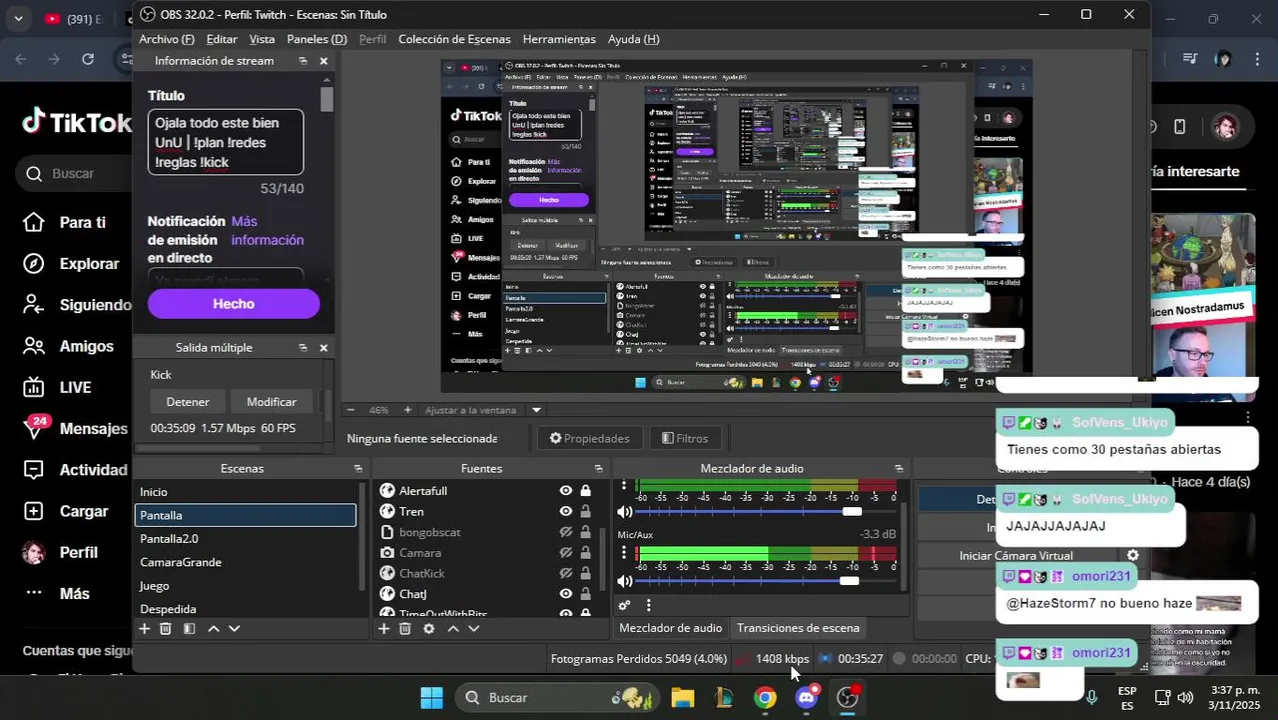Undock the Mezclador de audio dock

898,469
